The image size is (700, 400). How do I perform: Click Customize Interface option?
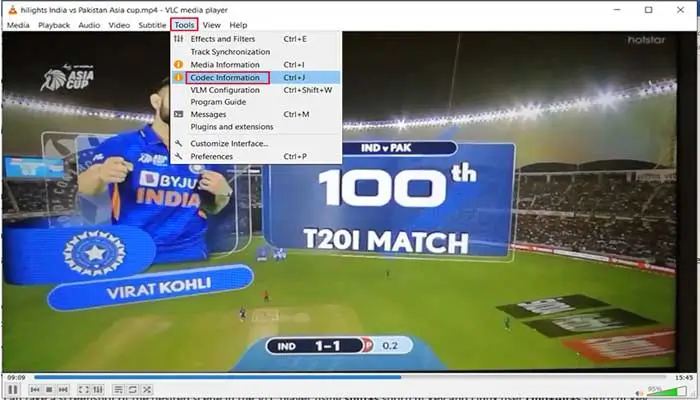(229, 143)
